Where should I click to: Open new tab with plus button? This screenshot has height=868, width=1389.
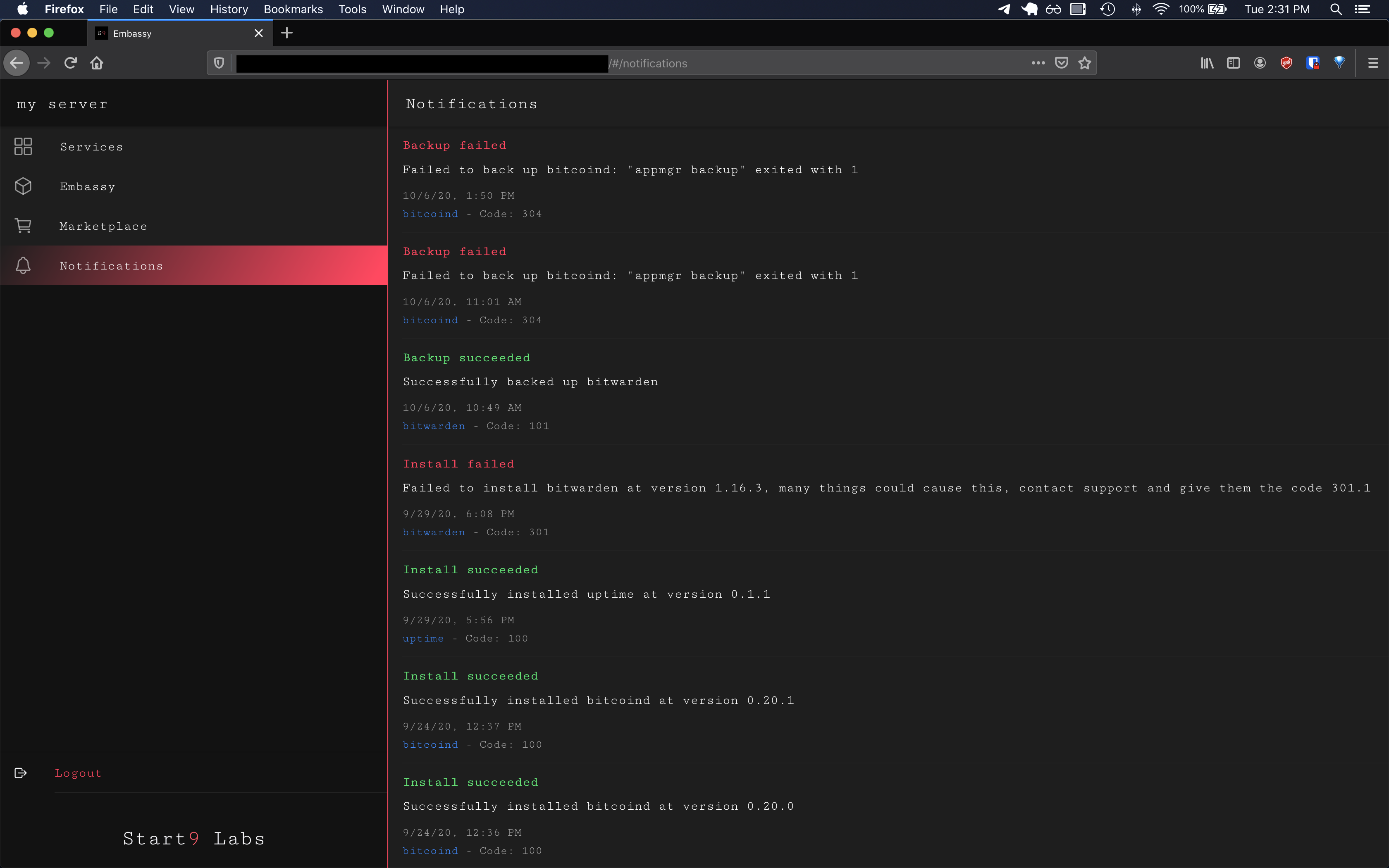pos(287,33)
